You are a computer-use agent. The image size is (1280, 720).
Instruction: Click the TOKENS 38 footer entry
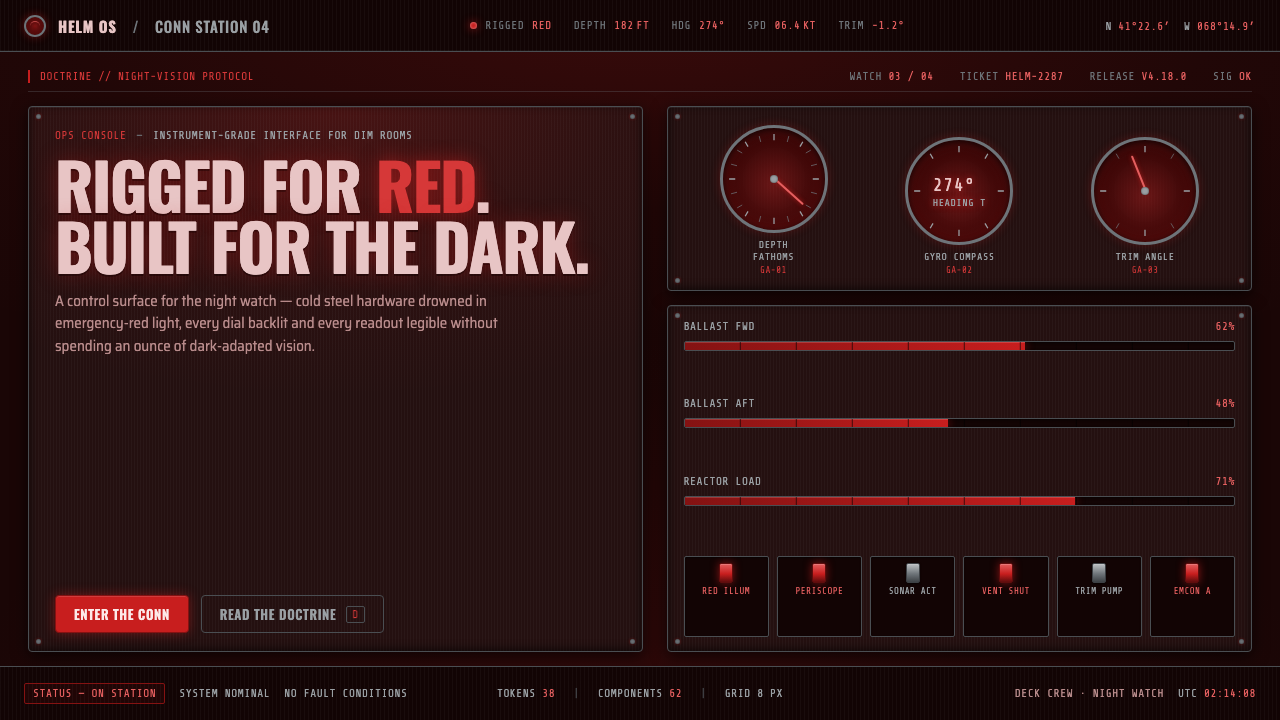click(x=526, y=693)
